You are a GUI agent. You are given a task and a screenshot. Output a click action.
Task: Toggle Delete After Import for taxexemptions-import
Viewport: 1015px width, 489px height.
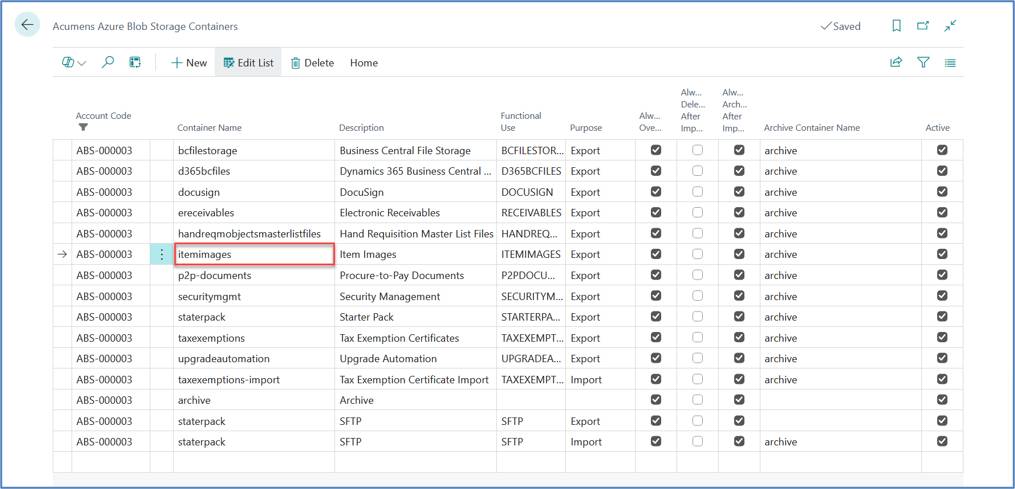(697, 380)
